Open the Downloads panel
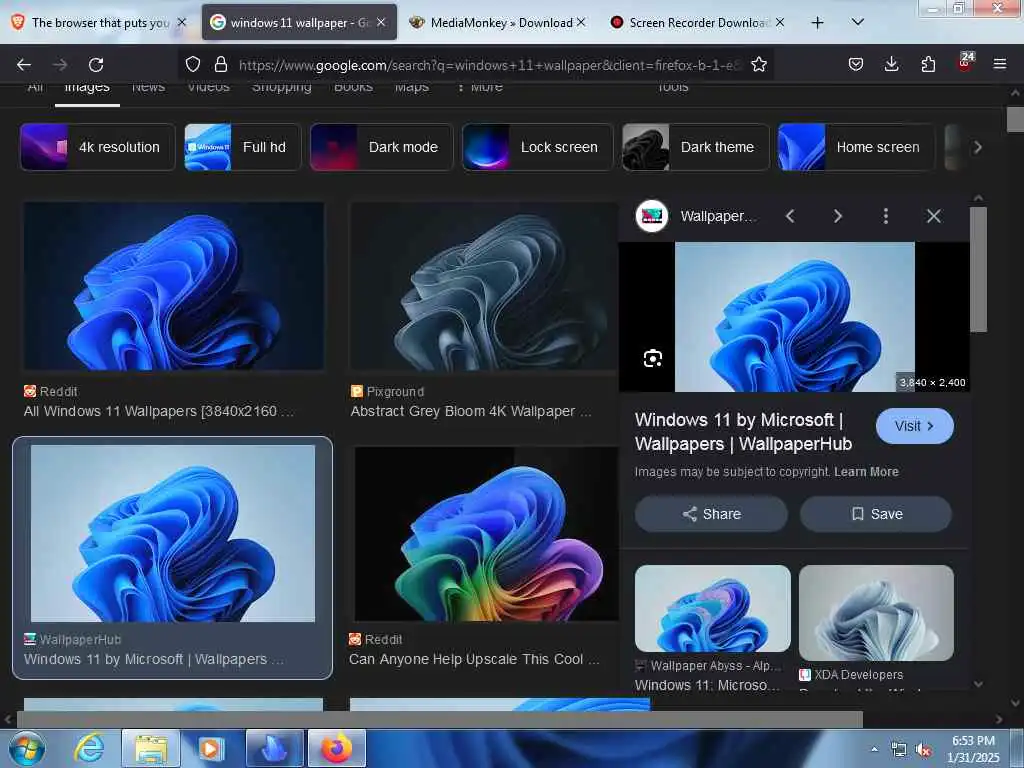This screenshot has width=1024, height=768. point(891,64)
